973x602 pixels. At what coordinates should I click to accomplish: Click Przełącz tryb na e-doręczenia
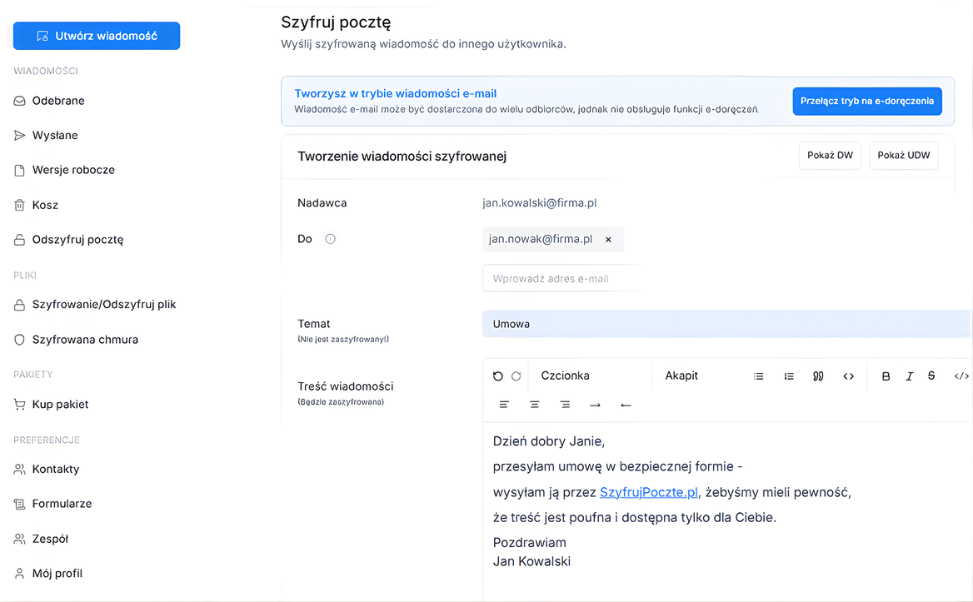867,101
